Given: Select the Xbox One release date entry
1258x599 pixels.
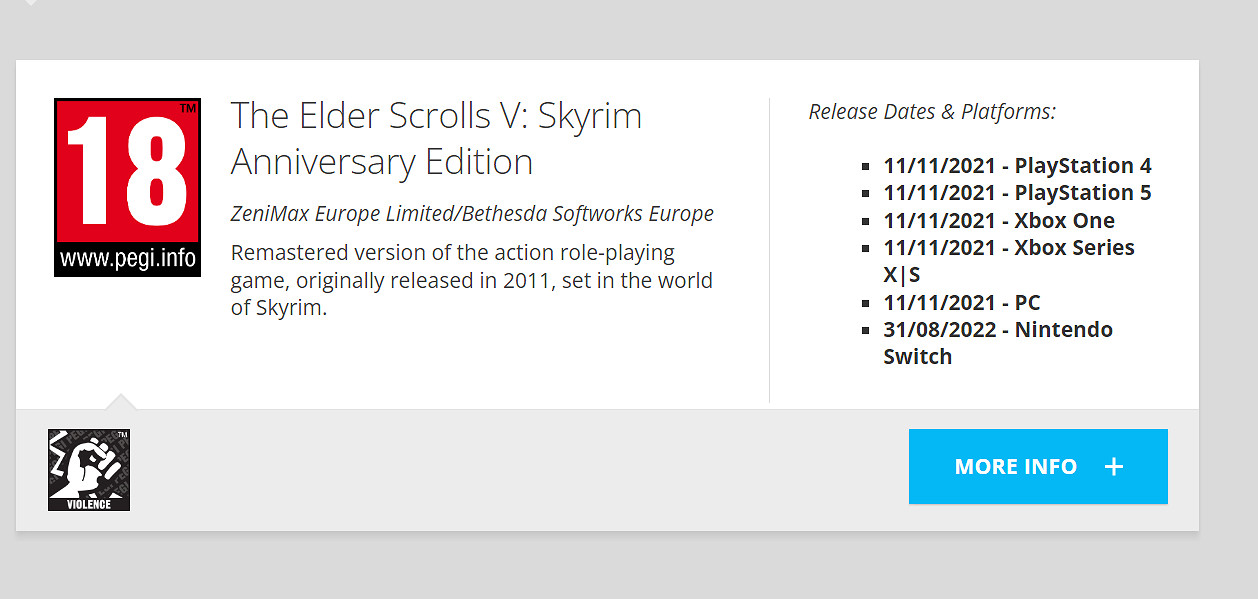Looking at the screenshot, I should click(998, 221).
